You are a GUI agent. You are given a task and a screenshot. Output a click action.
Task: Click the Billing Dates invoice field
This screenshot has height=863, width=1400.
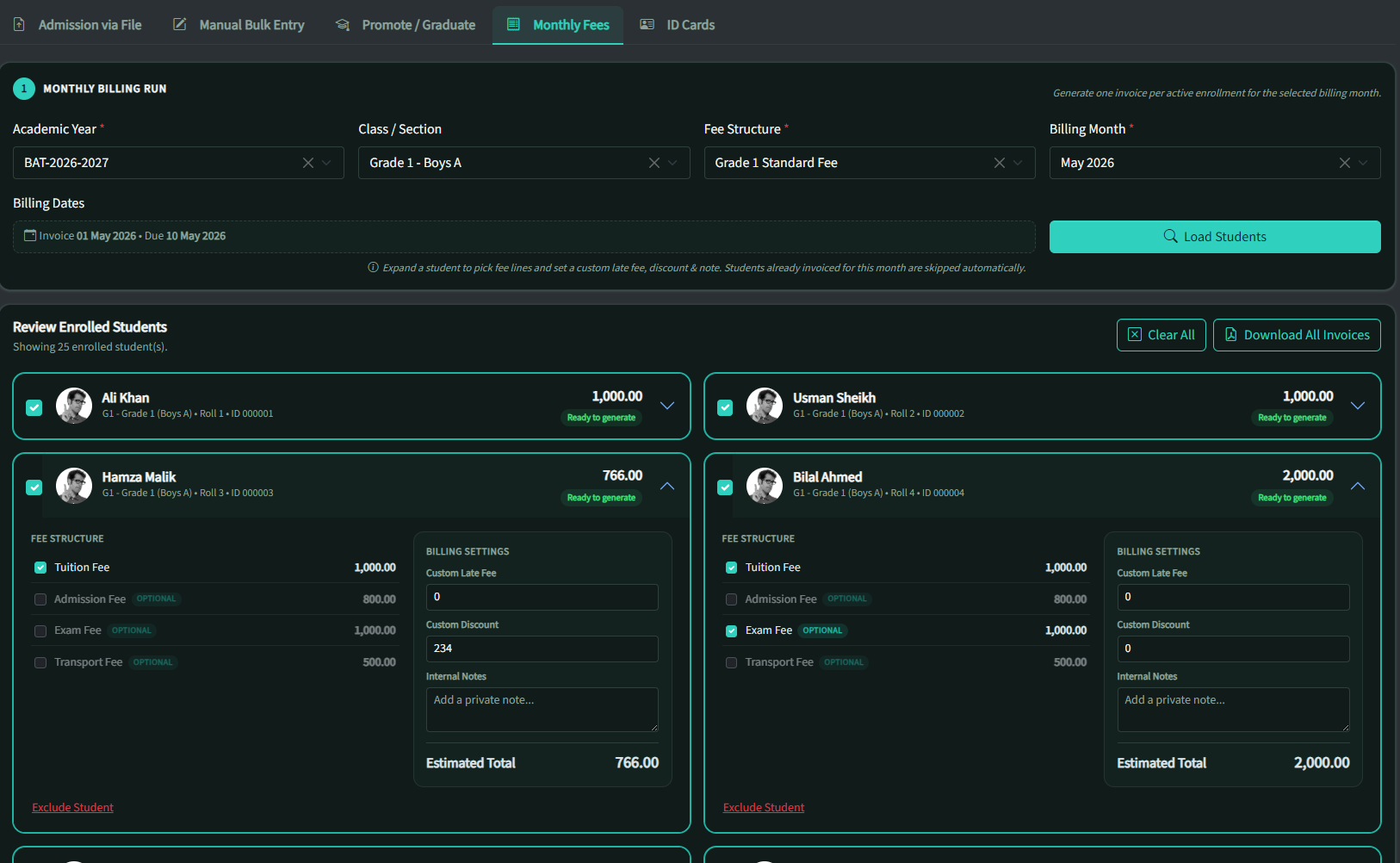[x=524, y=237]
